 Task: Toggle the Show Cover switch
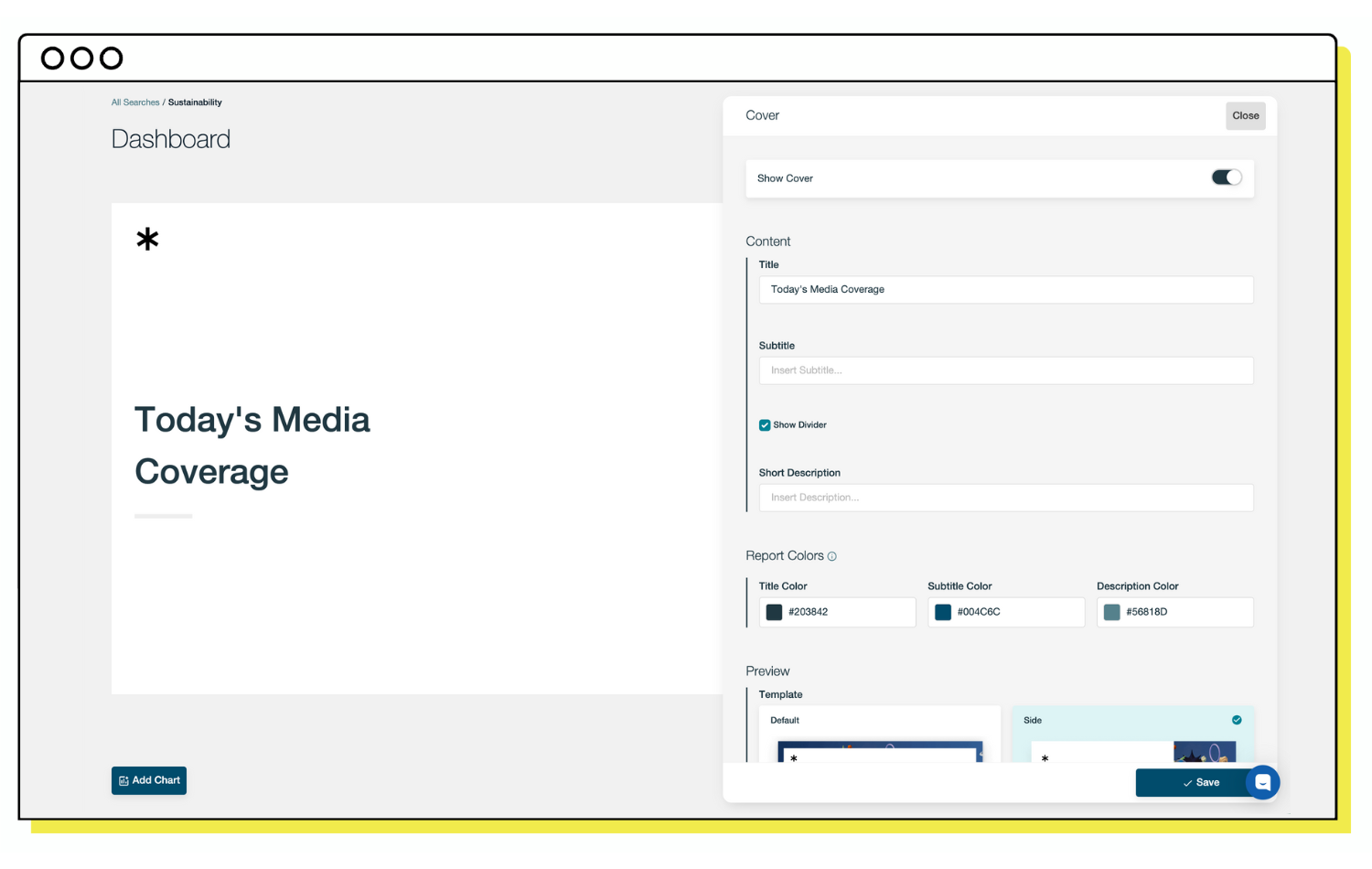tap(1226, 177)
